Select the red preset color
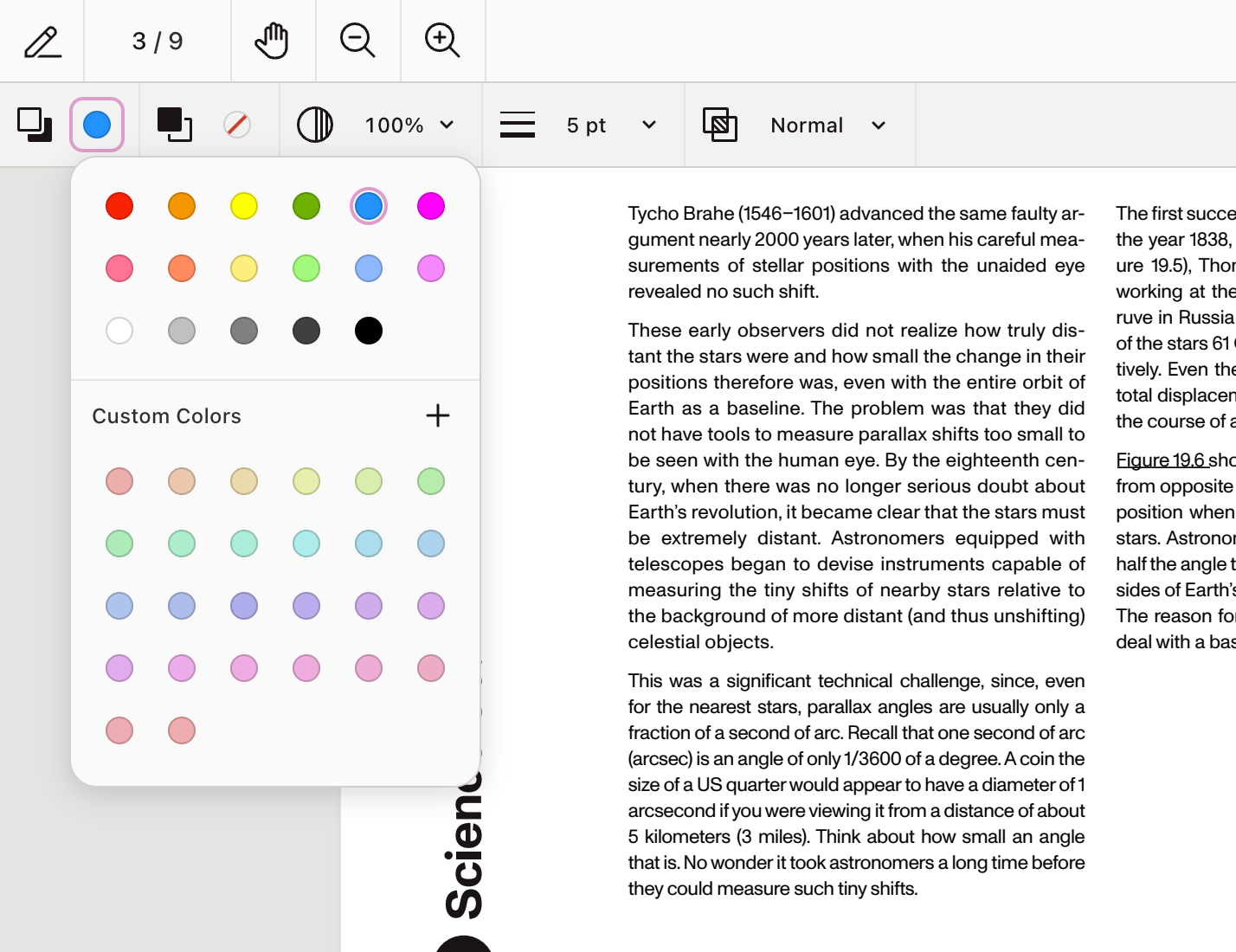Image resolution: width=1236 pixels, height=952 pixels. tap(119, 206)
